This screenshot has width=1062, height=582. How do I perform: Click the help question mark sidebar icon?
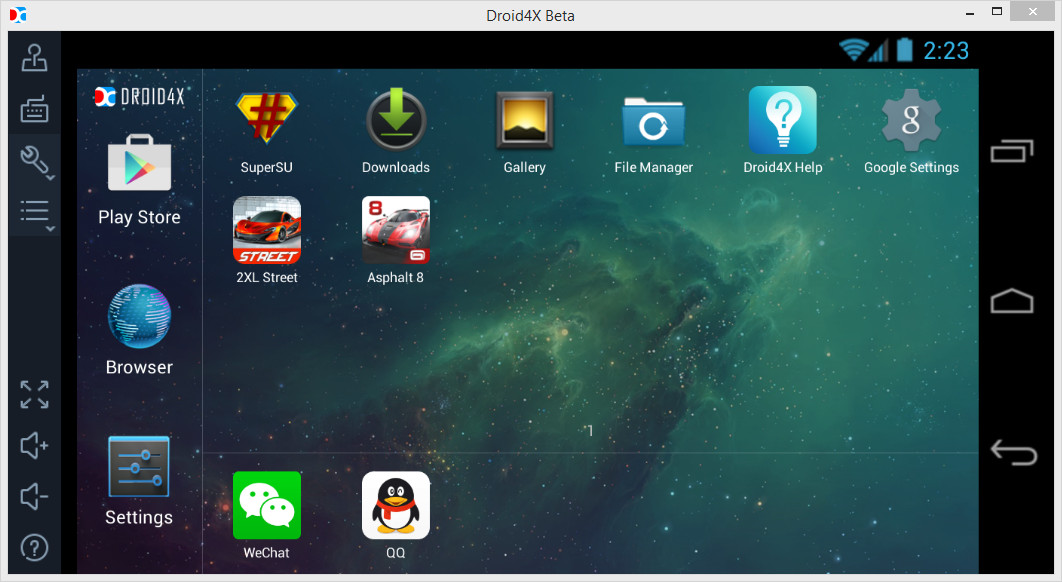(34, 547)
